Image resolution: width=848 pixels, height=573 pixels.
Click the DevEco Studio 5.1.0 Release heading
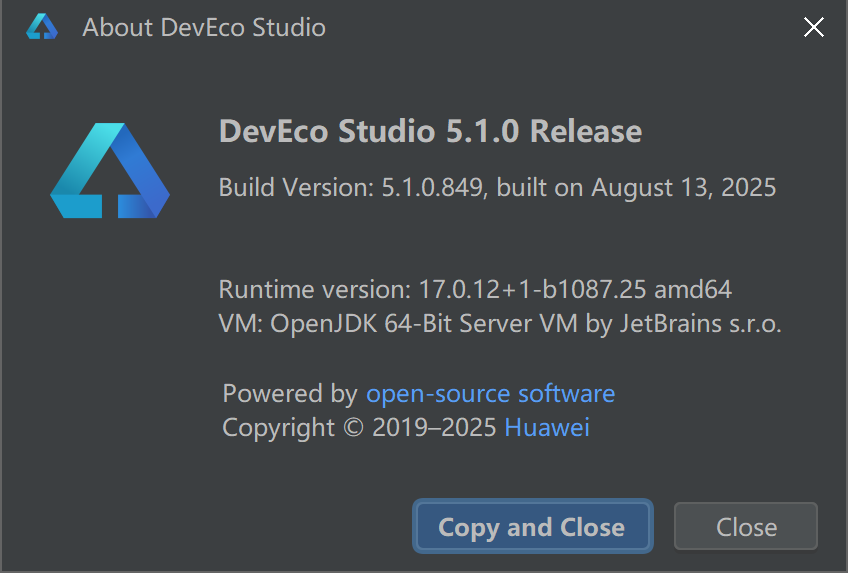(x=430, y=132)
